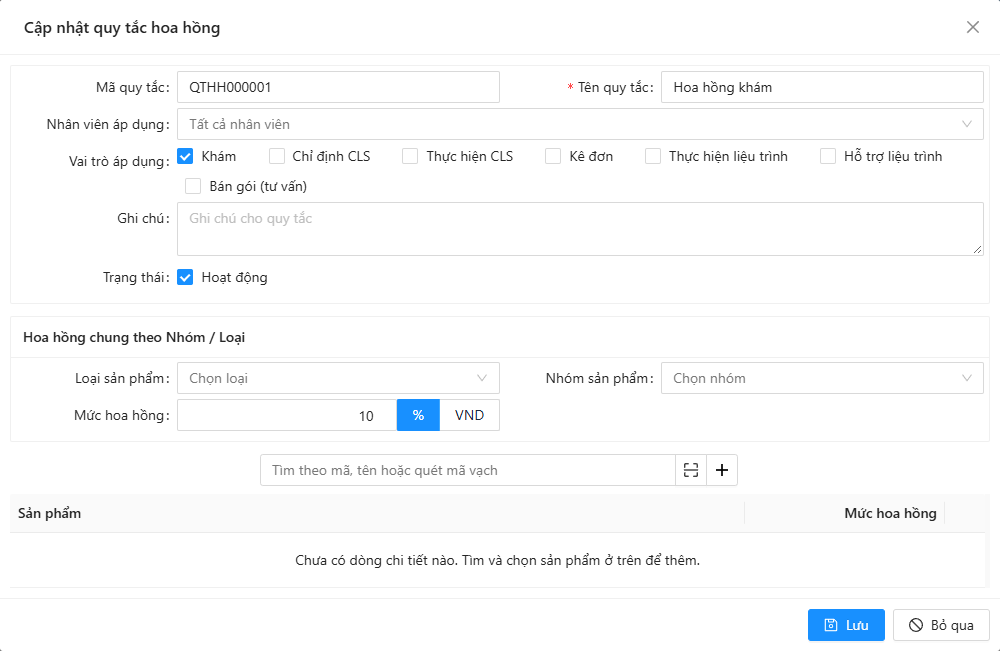Expand the Nhân viên áp dụng dropdown arrow

967,124
